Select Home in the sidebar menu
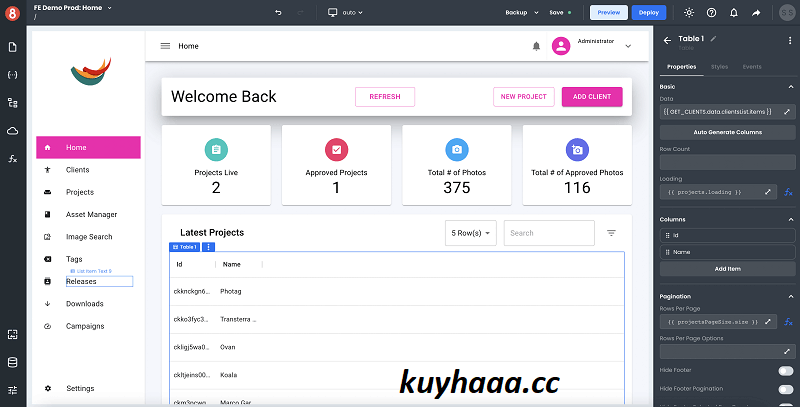Screen dimensions: 800x407 (88, 147)
